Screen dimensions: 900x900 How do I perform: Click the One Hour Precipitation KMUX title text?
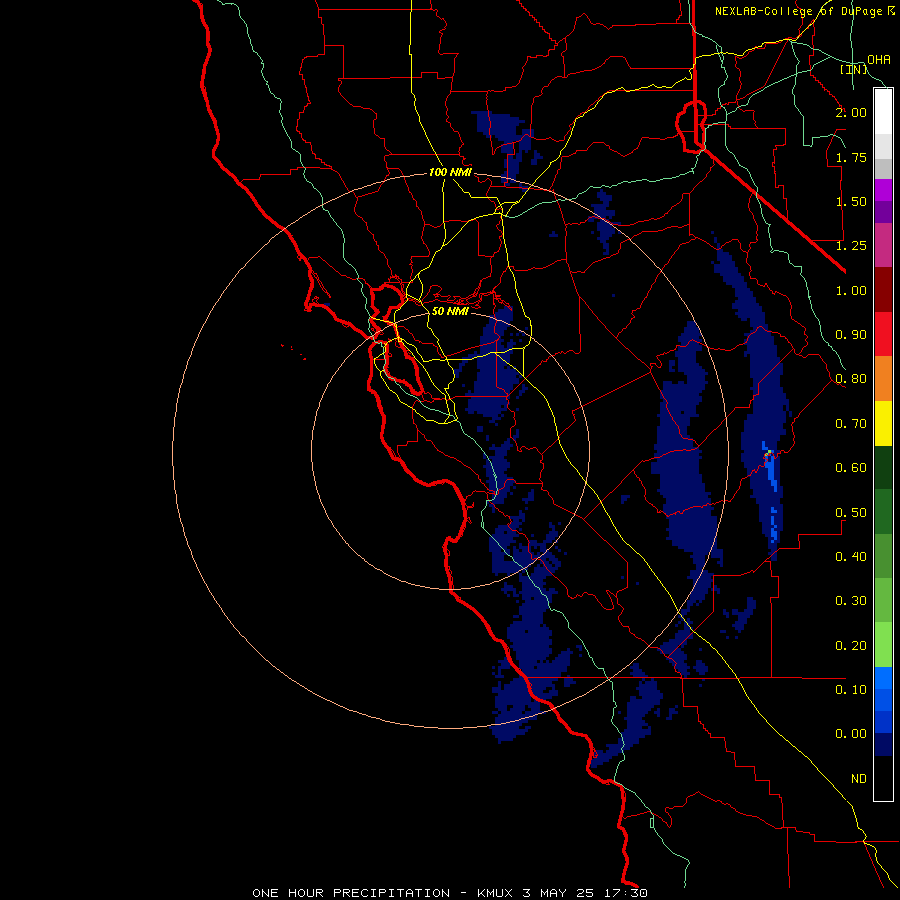point(449,893)
